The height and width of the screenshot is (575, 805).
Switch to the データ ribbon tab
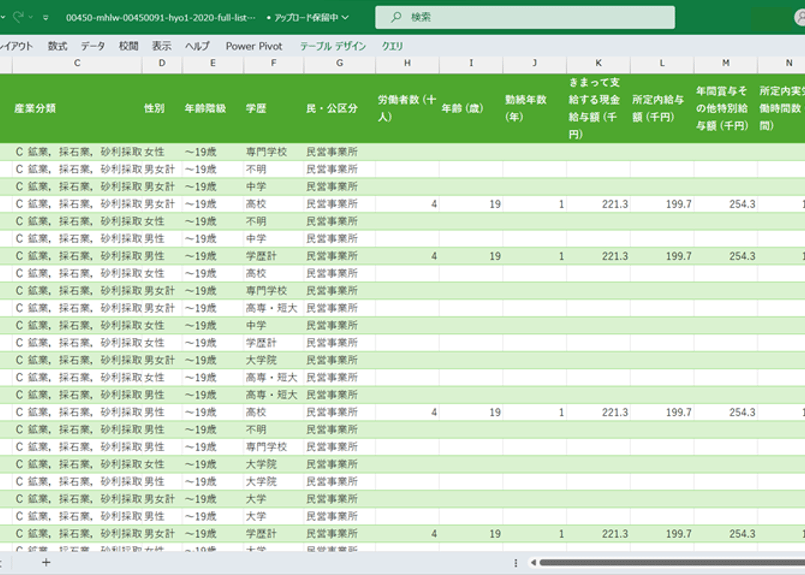click(93, 46)
